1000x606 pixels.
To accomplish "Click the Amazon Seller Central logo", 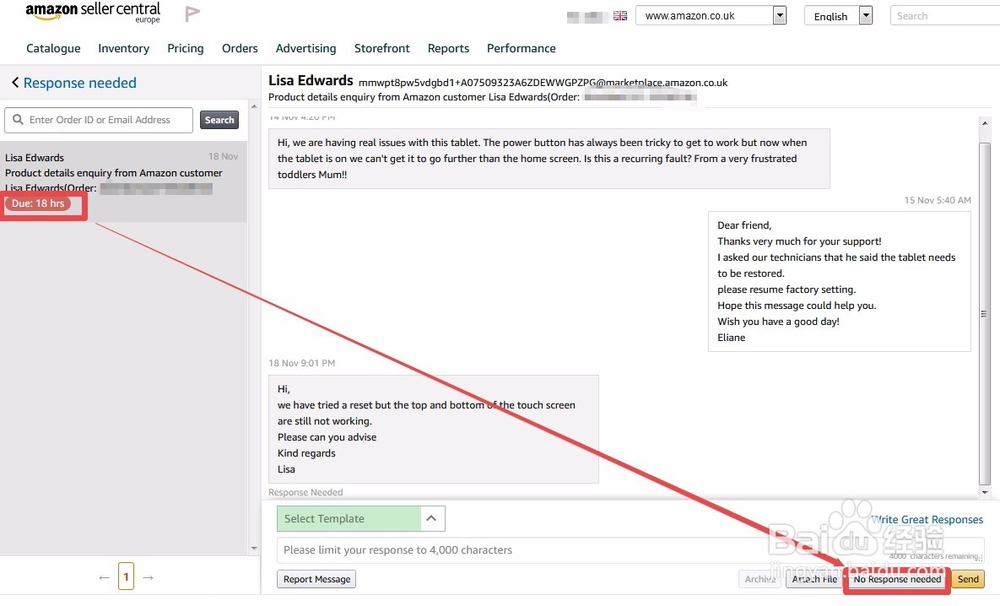I will click(x=92, y=12).
